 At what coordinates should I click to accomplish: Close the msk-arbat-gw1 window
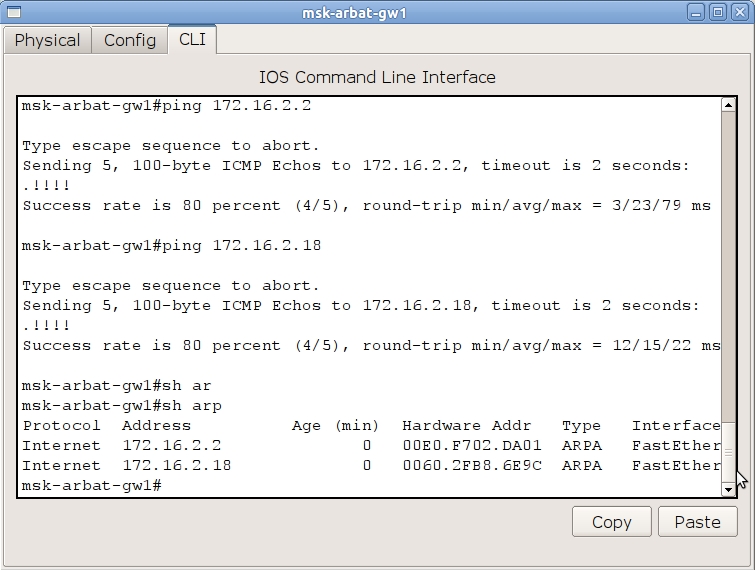(739, 12)
